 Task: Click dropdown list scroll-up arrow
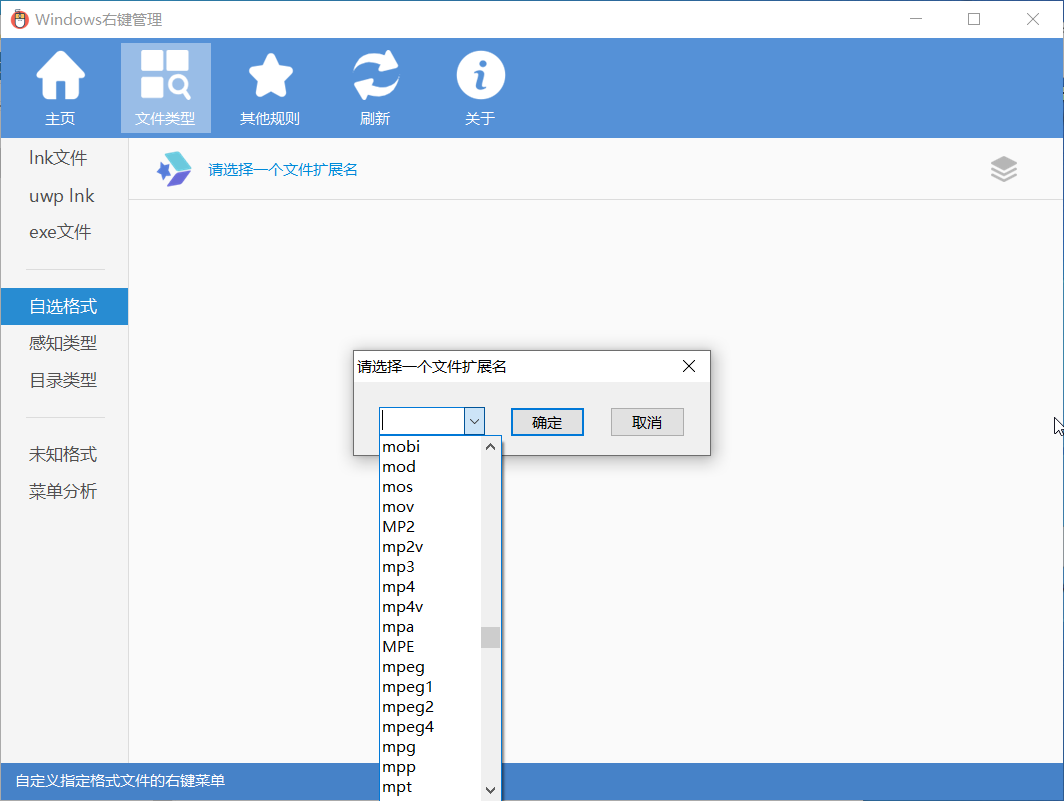pos(491,447)
